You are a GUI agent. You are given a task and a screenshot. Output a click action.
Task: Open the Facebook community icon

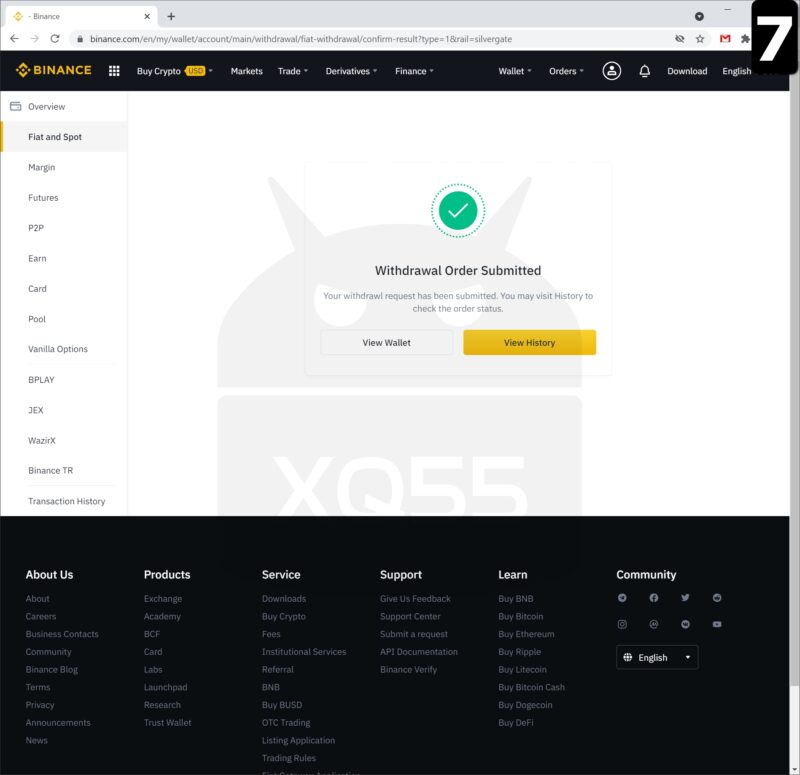click(654, 598)
